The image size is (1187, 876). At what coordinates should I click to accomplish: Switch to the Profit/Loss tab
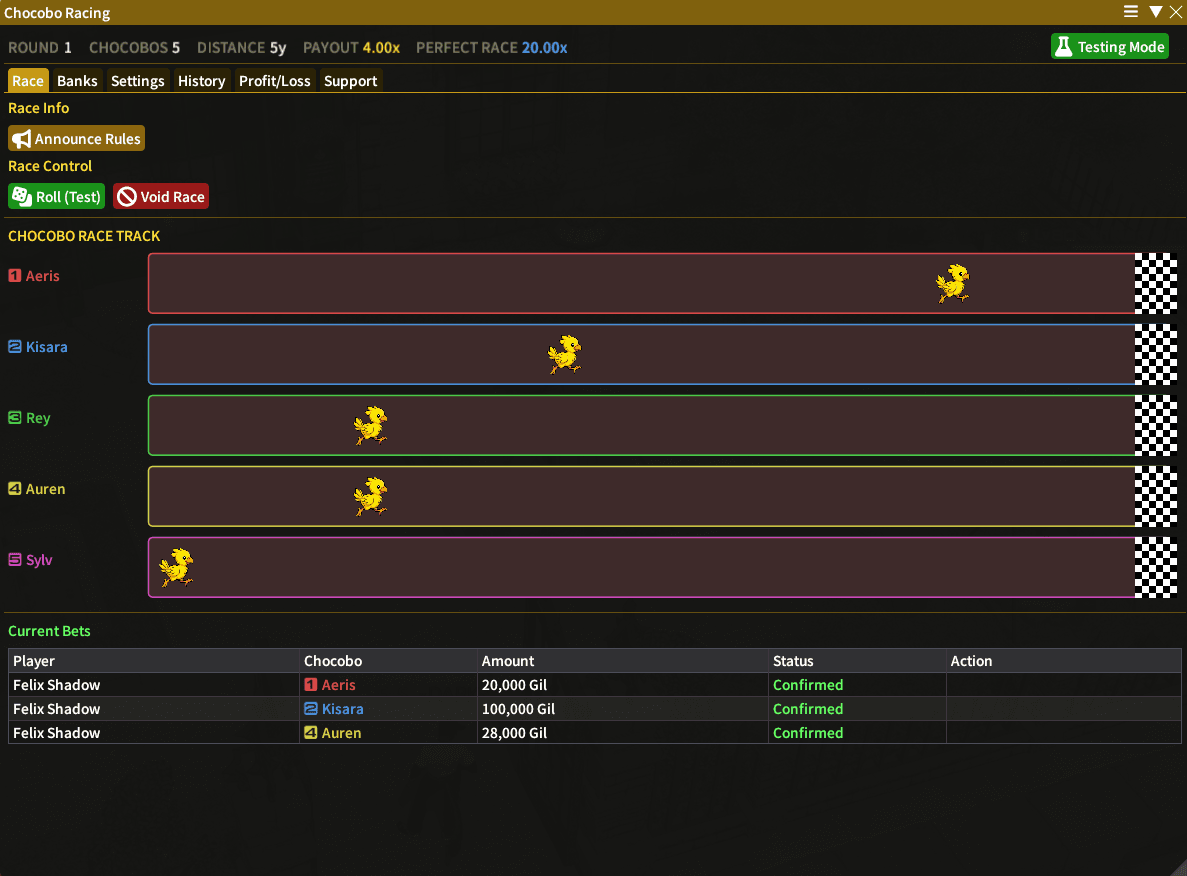pyautogui.click(x=275, y=81)
